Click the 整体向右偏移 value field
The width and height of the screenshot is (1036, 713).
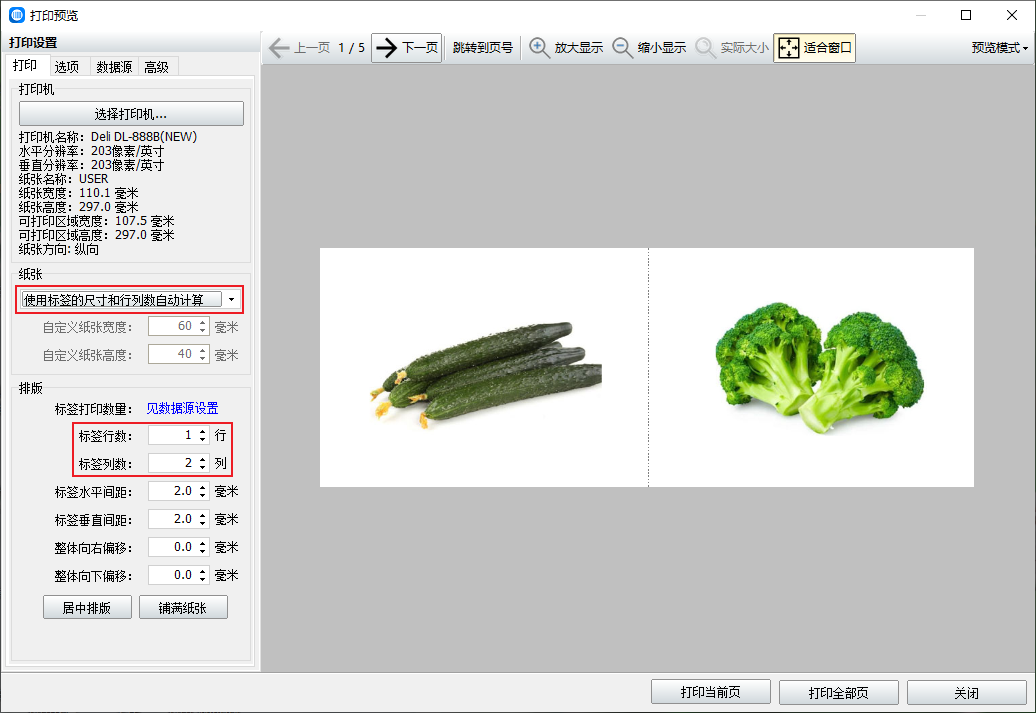(172, 547)
